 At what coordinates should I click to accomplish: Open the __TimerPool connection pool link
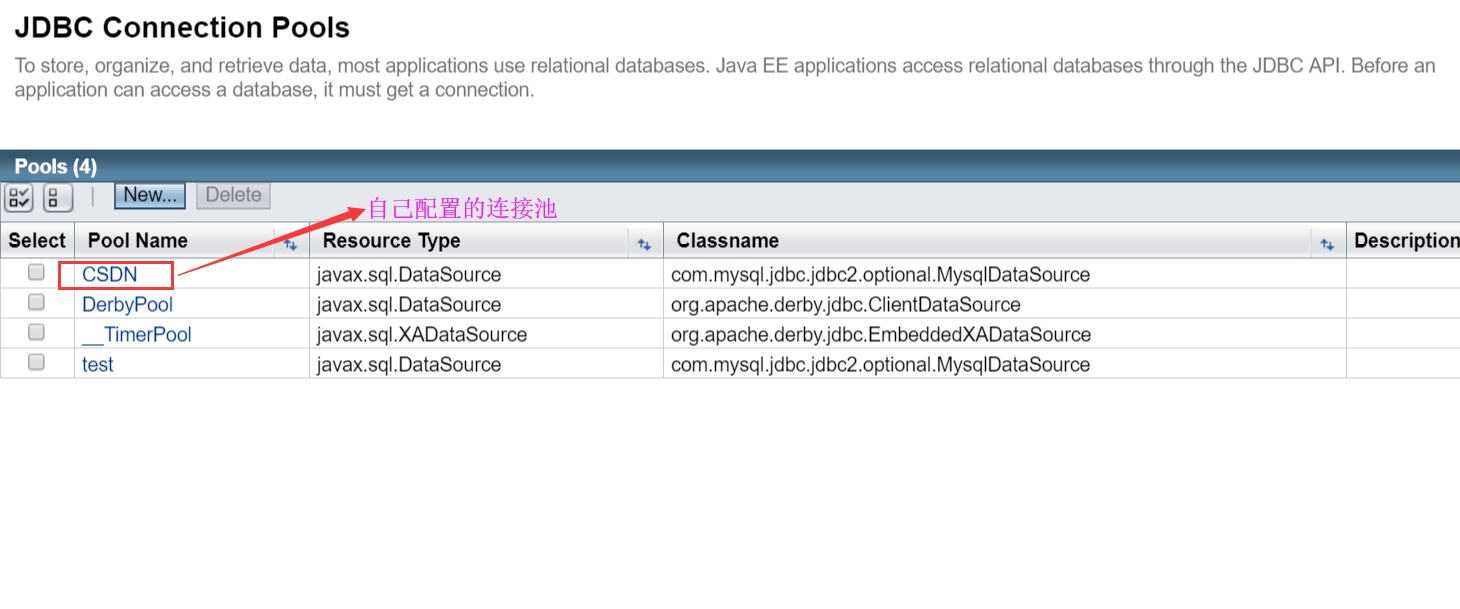(136, 334)
